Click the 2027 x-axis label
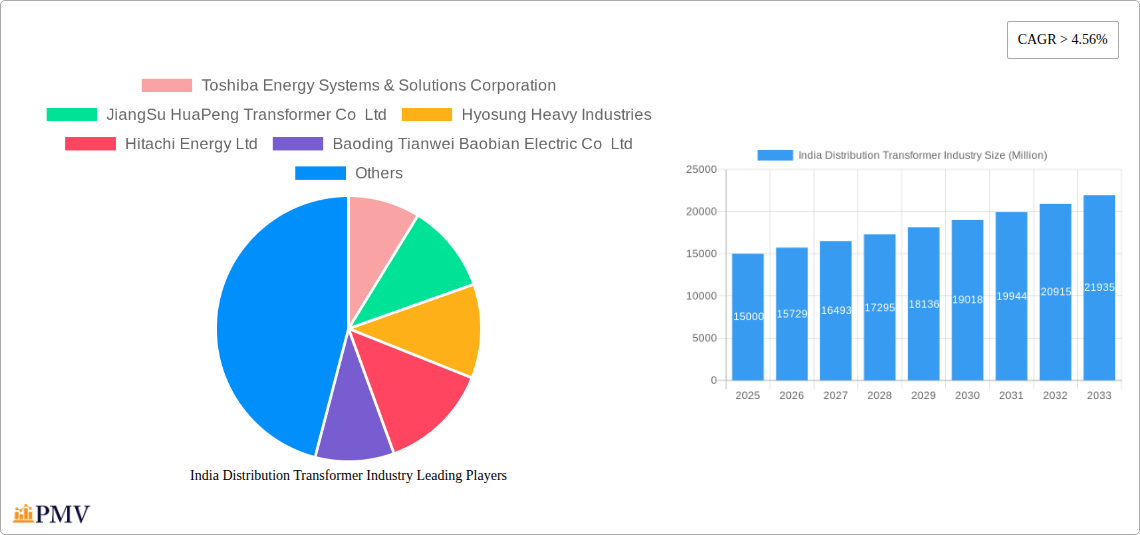 point(835,395)
